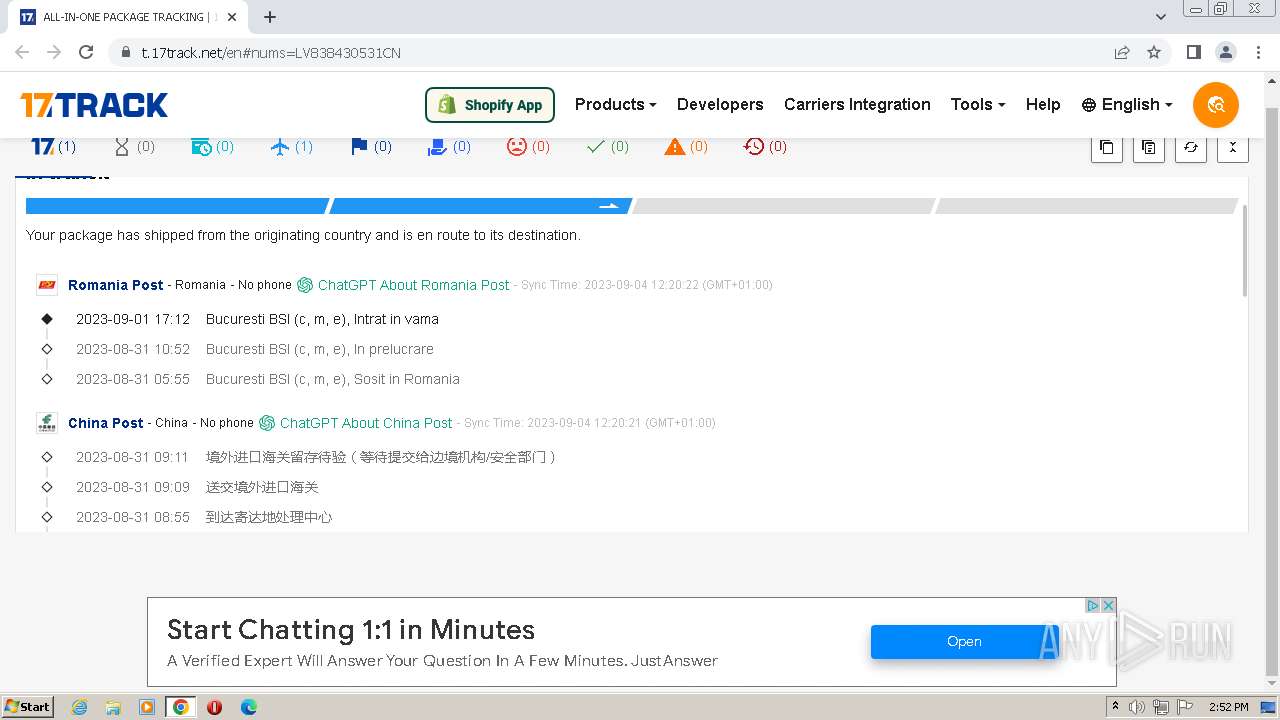The height and width of the screenshot is (720, 1280).
Task: Open Carriers Integration page
Action: [857, 104]
